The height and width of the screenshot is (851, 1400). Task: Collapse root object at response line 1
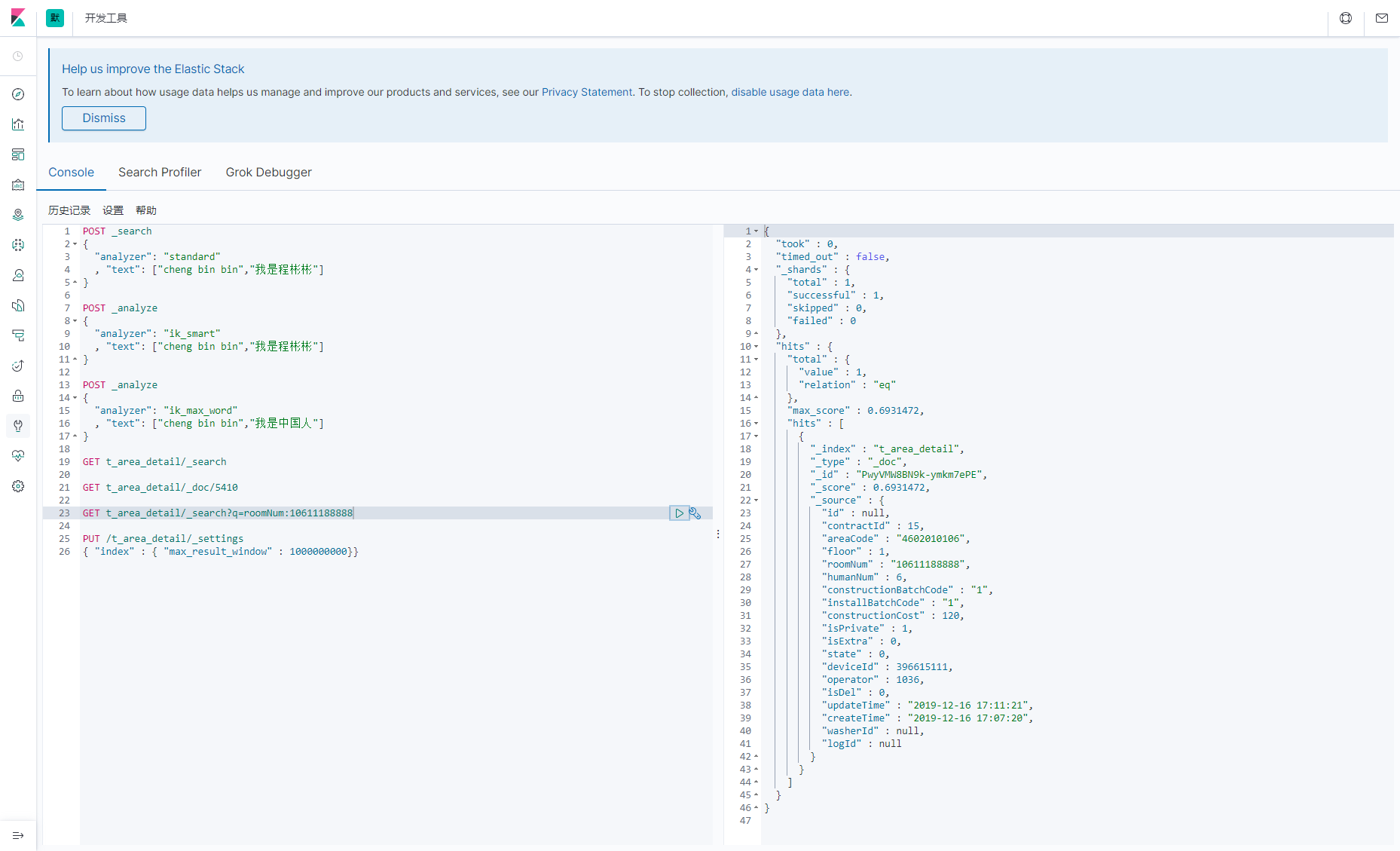click(756, 231)
